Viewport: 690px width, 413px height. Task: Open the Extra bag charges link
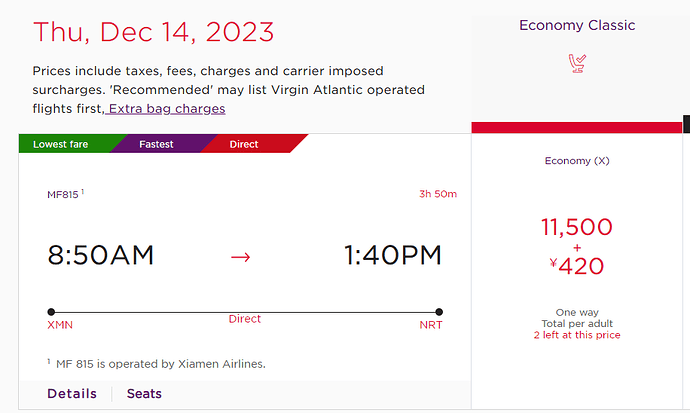coord(165,109)
